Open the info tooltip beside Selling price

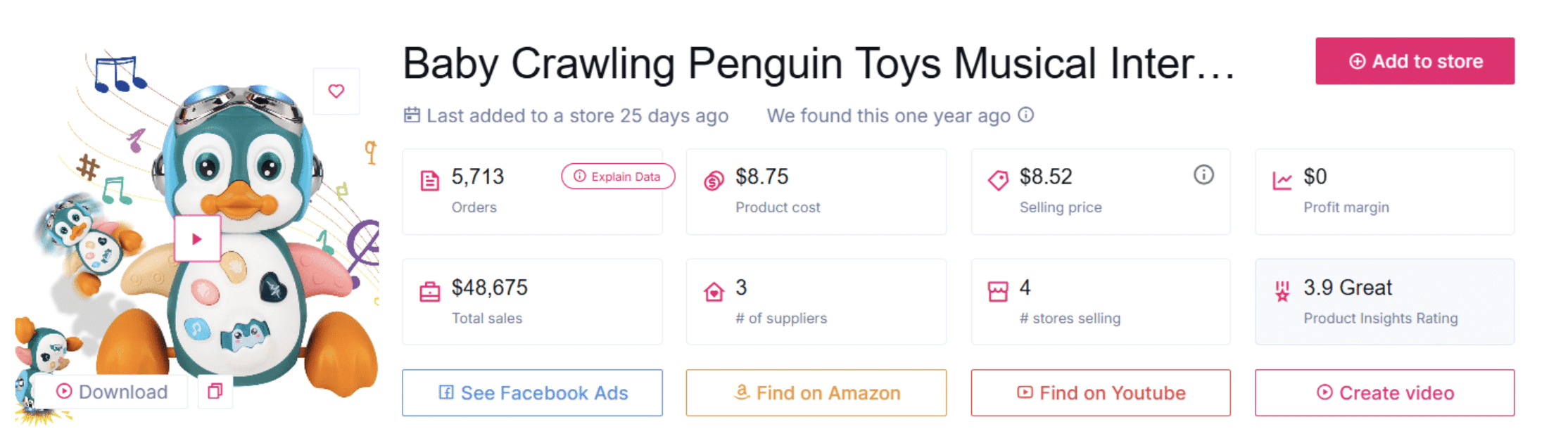[x=1203, y=176]
